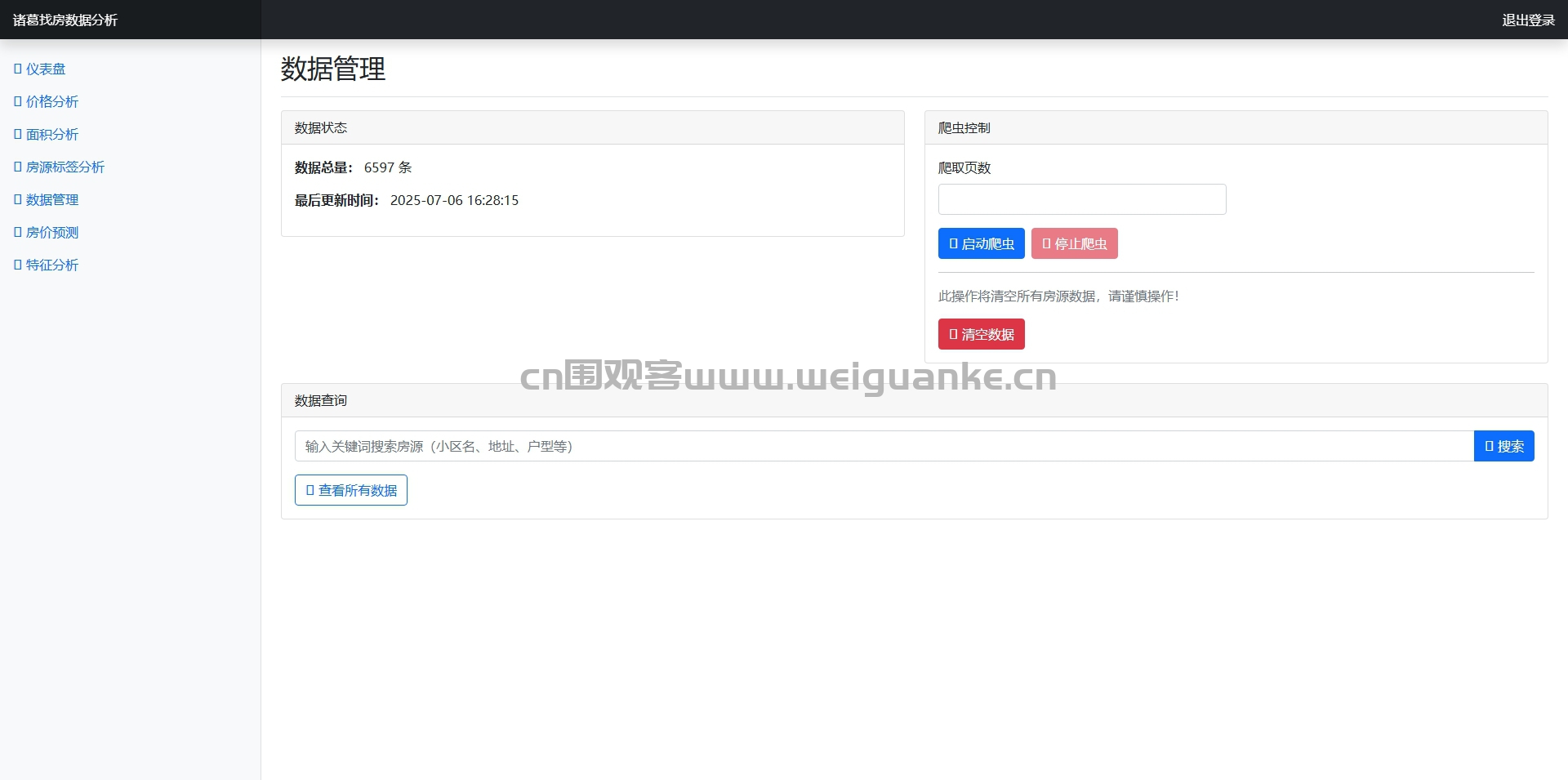Click the 数据状态 card header
Image resolution: width=1568 pixels, height=780 pixels.
[x=592, y=127]
